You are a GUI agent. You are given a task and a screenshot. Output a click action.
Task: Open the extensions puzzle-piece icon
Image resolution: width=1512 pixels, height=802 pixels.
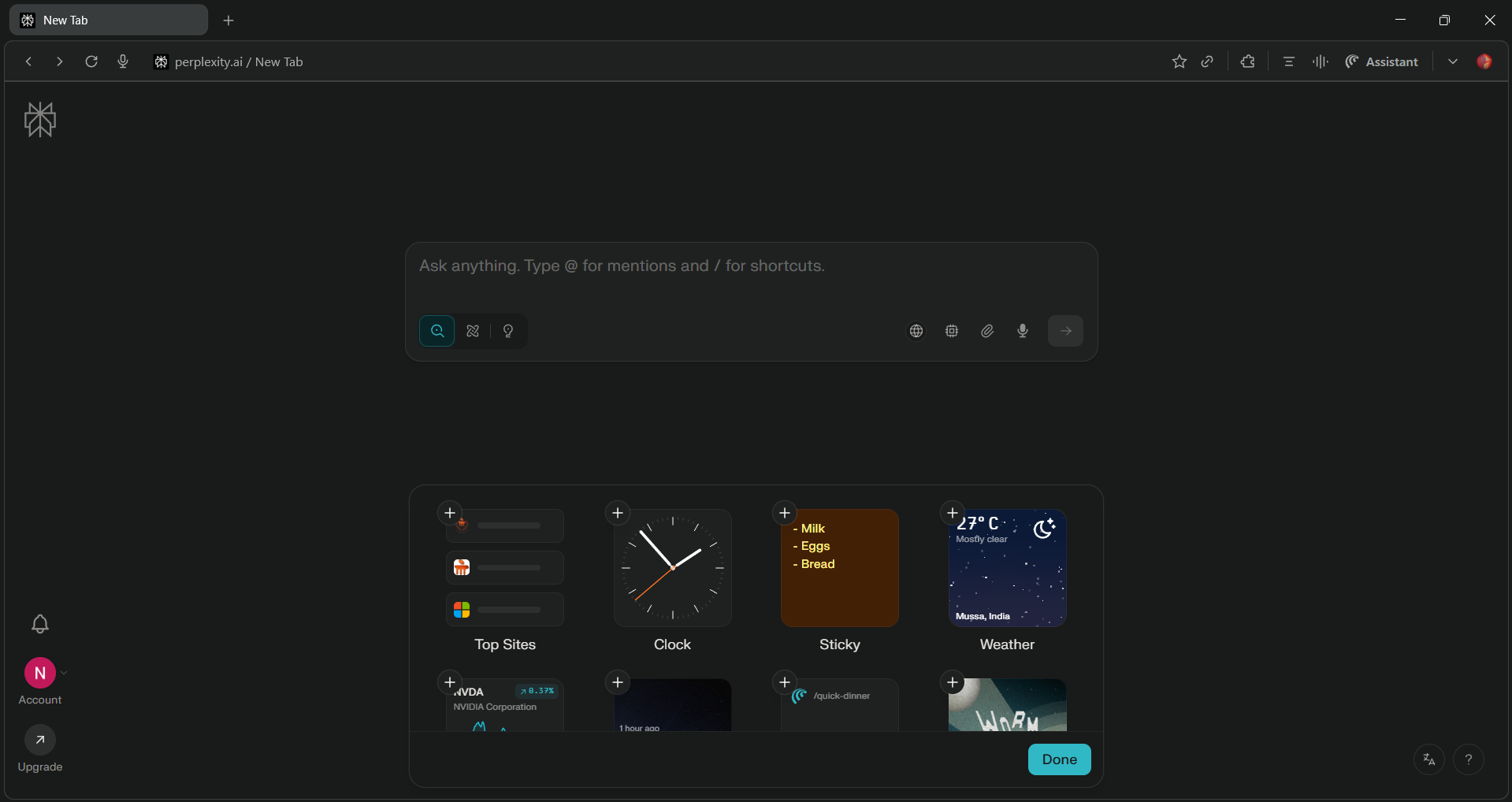click(x=1247, y=61)
